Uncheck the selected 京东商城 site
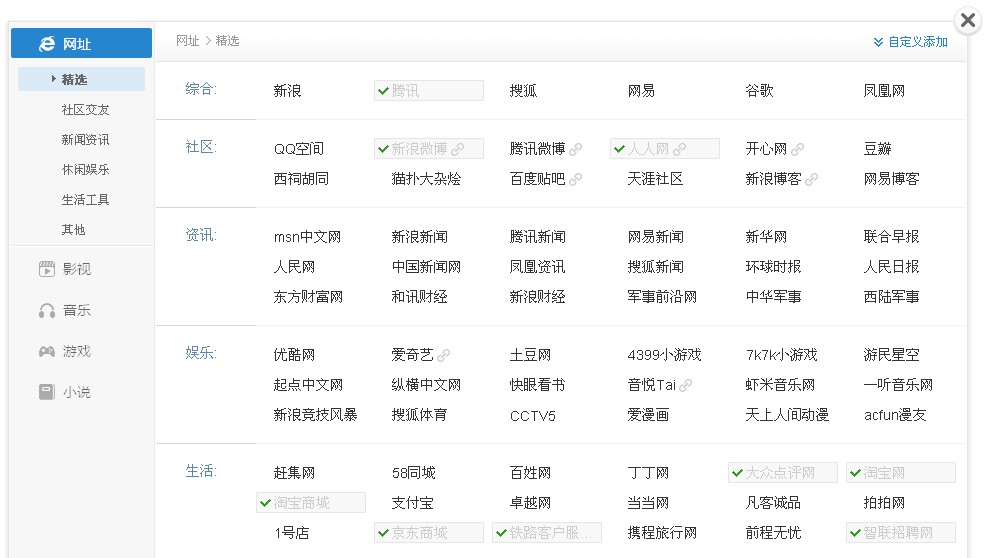Image resolution: width=998 pixels, height=558 pixels. (x=429, y=533)
